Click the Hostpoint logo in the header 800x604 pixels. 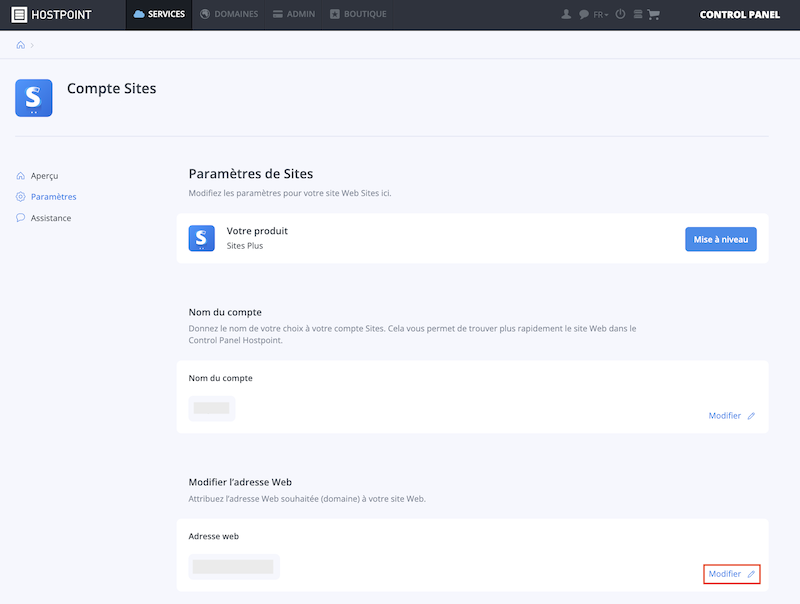tap(51, 14)
